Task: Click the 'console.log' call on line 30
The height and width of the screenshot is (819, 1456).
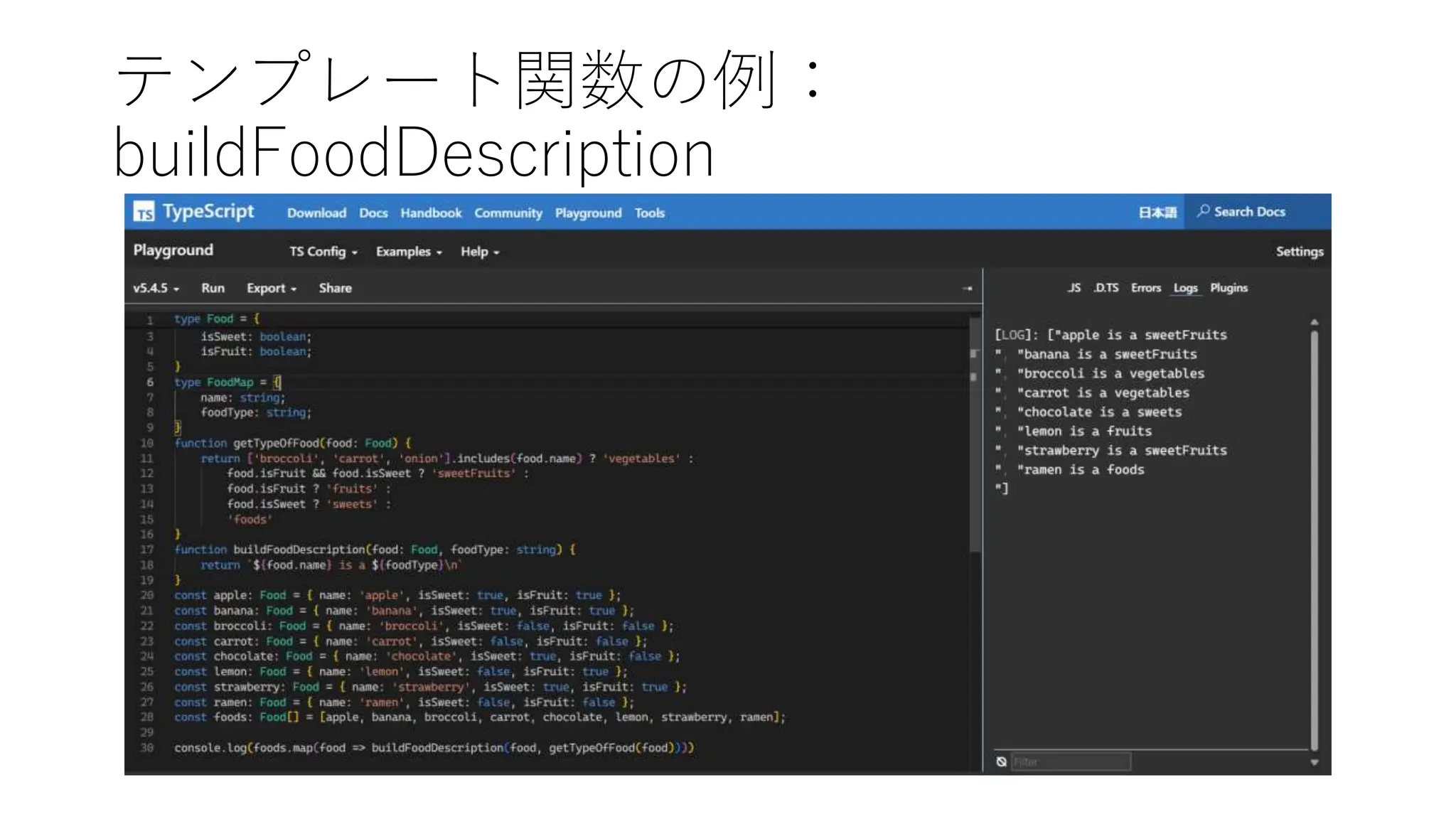Action: tap(210, 748)
